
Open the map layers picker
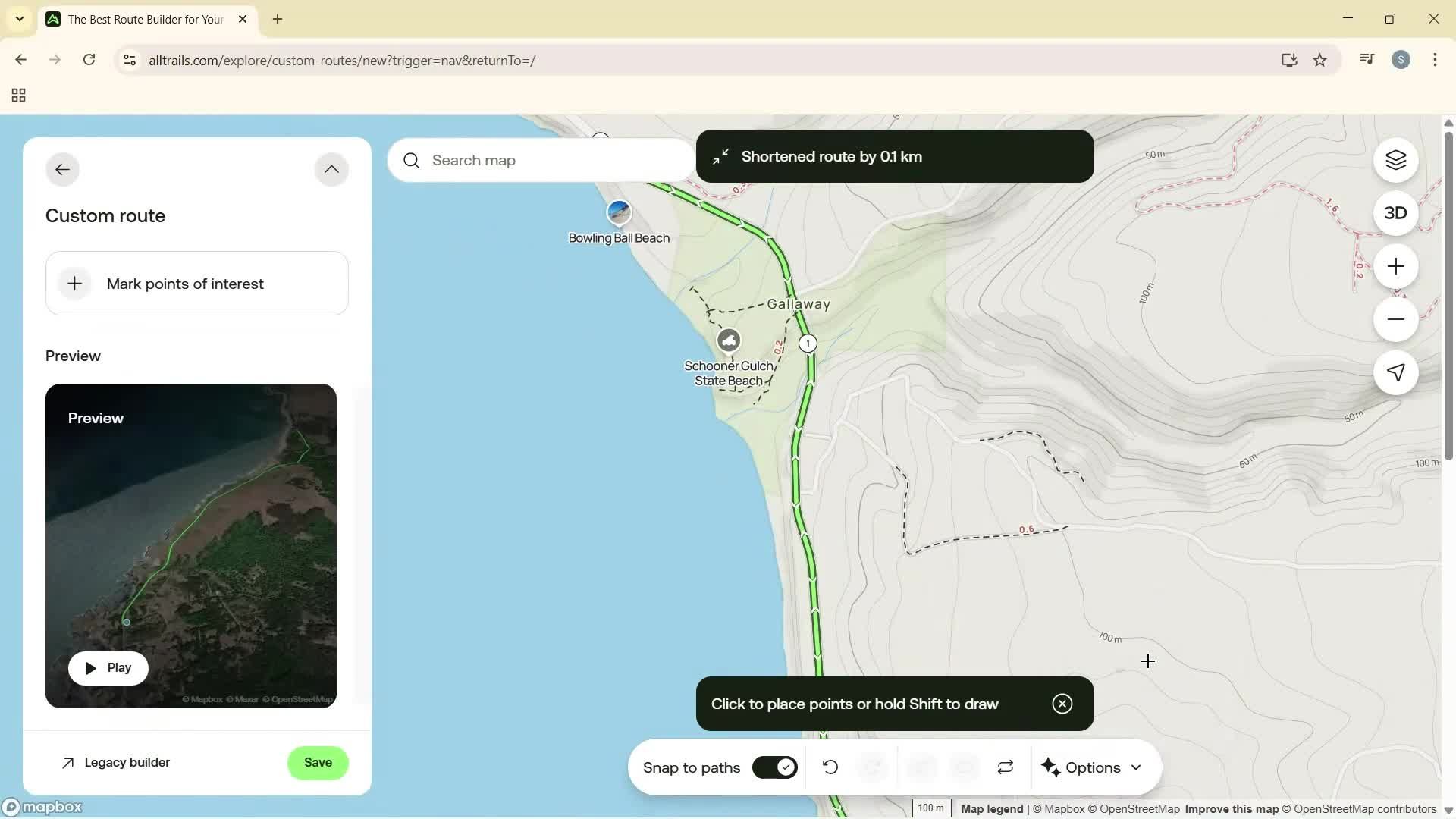1395,160
